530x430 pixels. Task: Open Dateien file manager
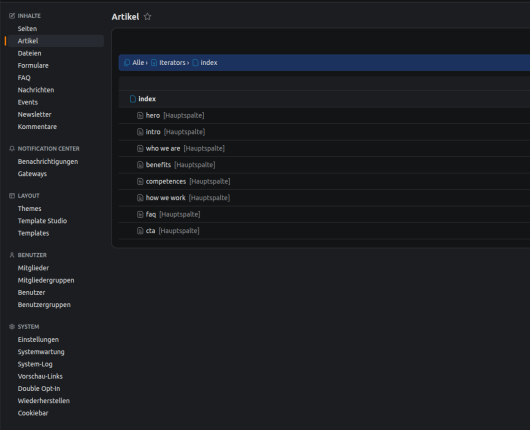pyautogui.click(x=29, y=53)
